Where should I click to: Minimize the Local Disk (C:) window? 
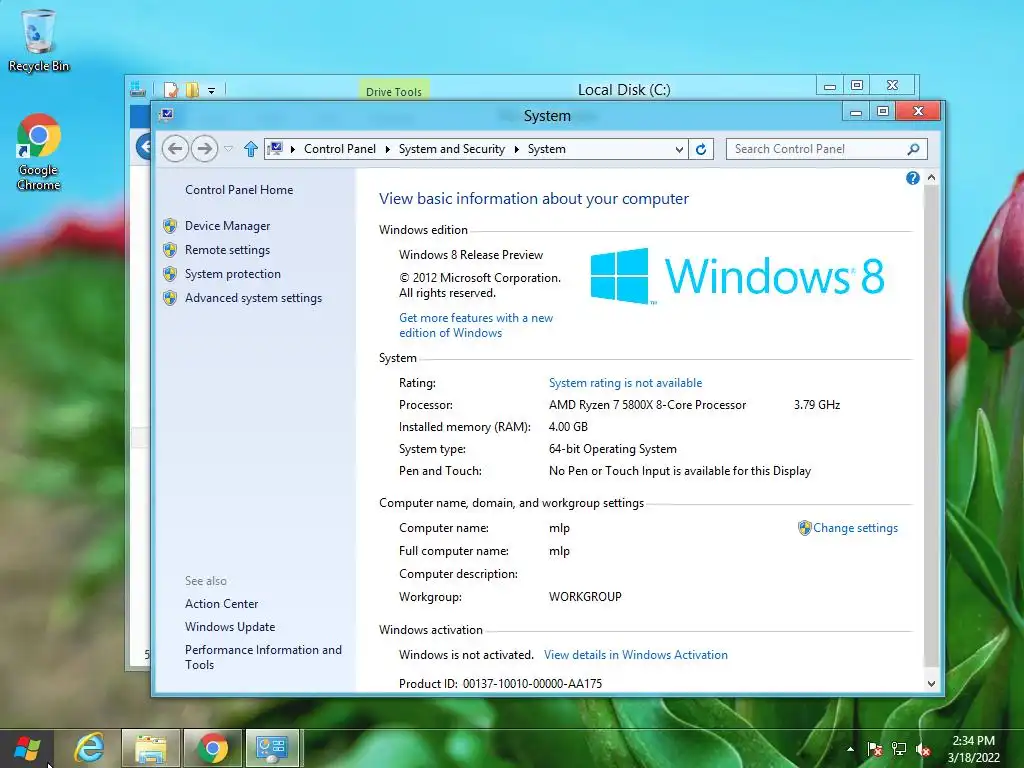click(829, 86)
